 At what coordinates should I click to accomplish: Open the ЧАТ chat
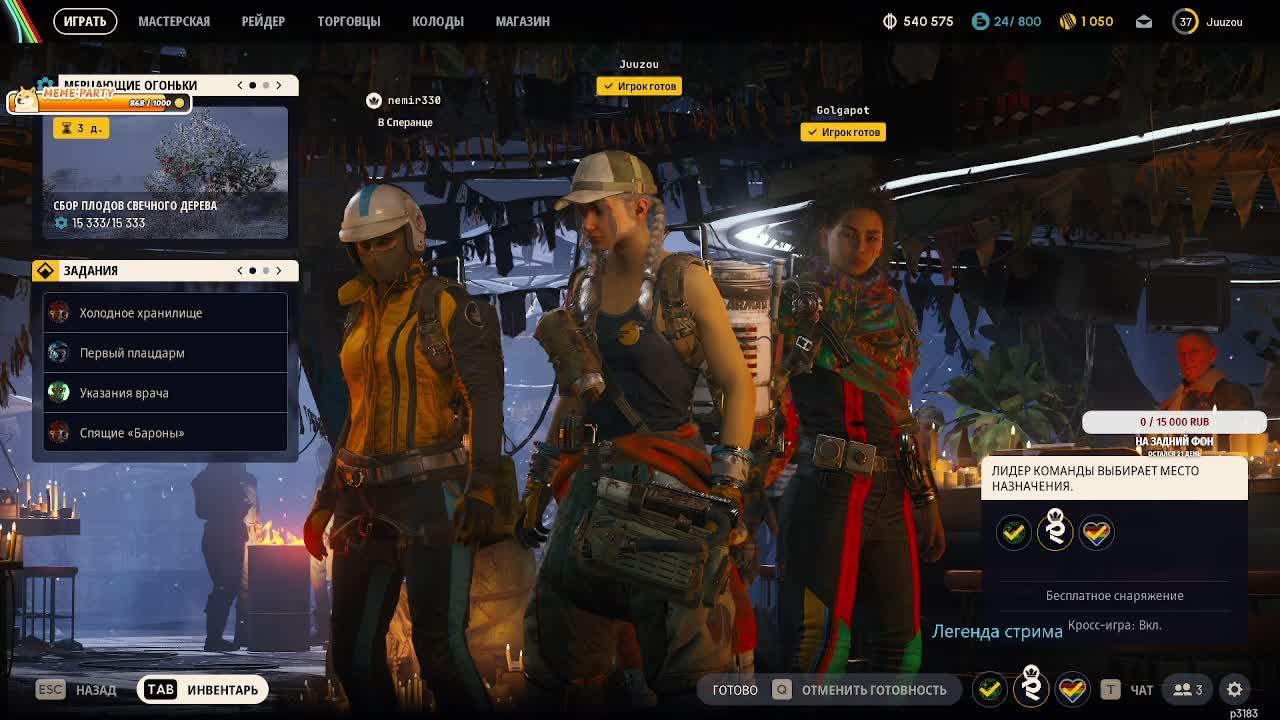pos(1127,690)
